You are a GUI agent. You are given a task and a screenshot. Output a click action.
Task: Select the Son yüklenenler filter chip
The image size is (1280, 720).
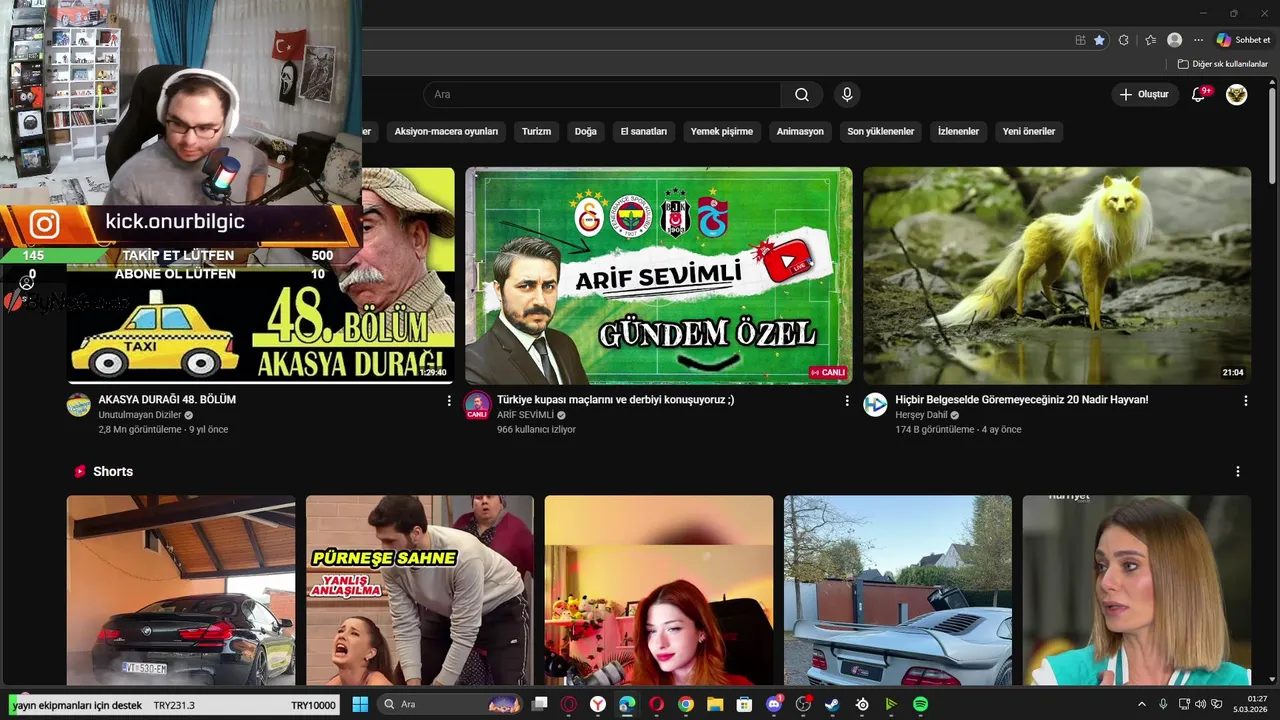[881, 131]
